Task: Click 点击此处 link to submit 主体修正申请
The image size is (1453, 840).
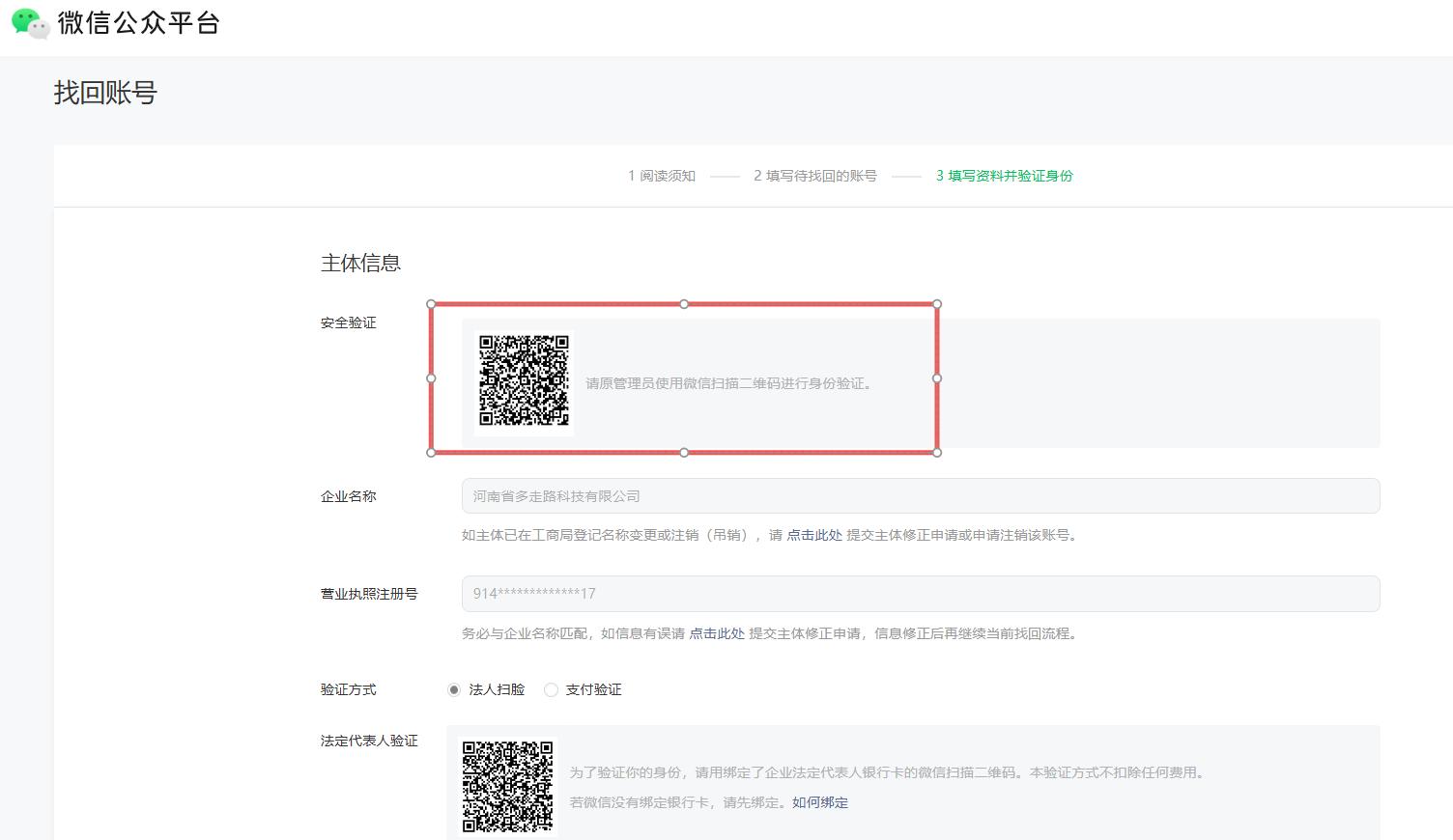Action: (x=717, y=633)
